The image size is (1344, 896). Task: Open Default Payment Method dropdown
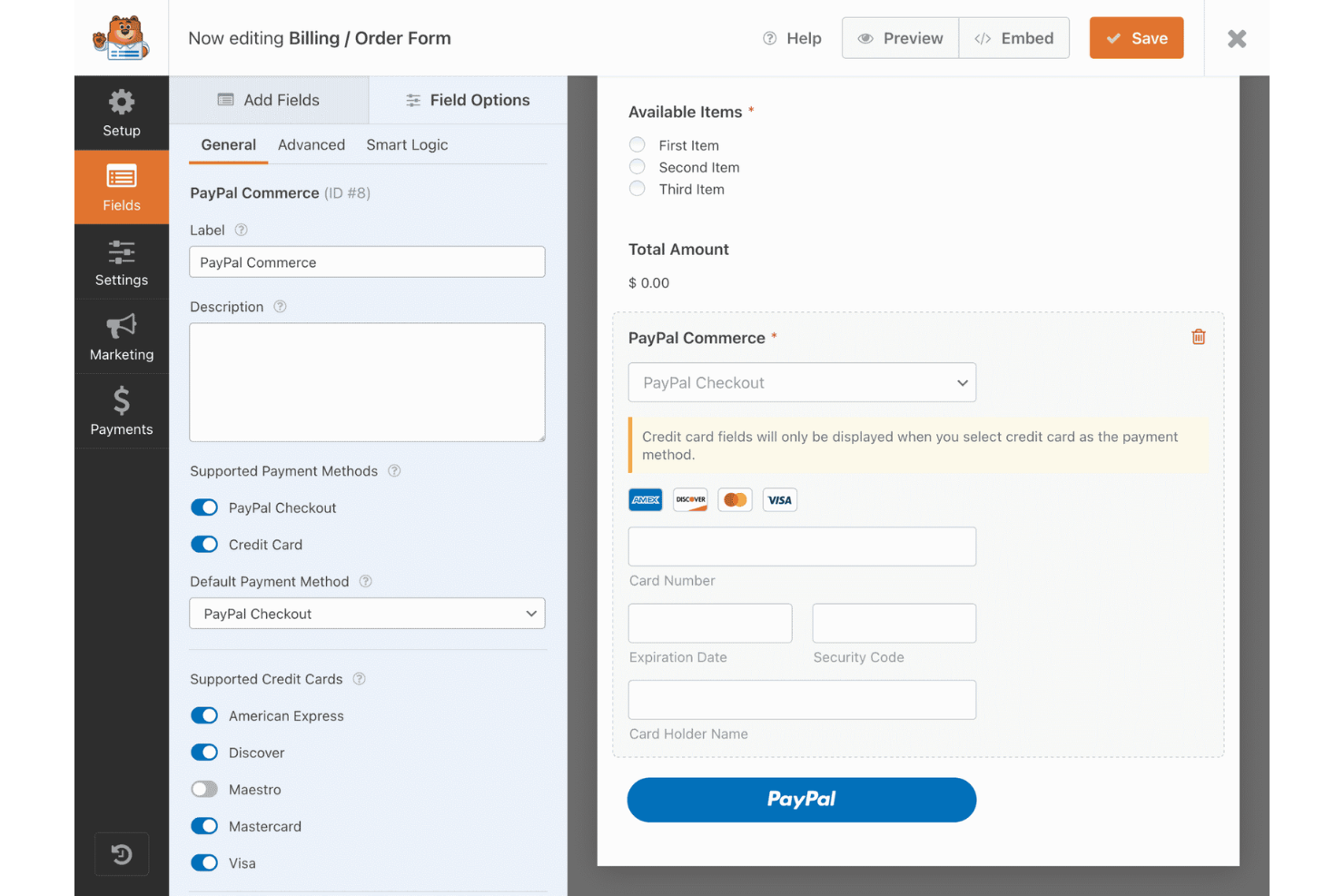point(367,614)
